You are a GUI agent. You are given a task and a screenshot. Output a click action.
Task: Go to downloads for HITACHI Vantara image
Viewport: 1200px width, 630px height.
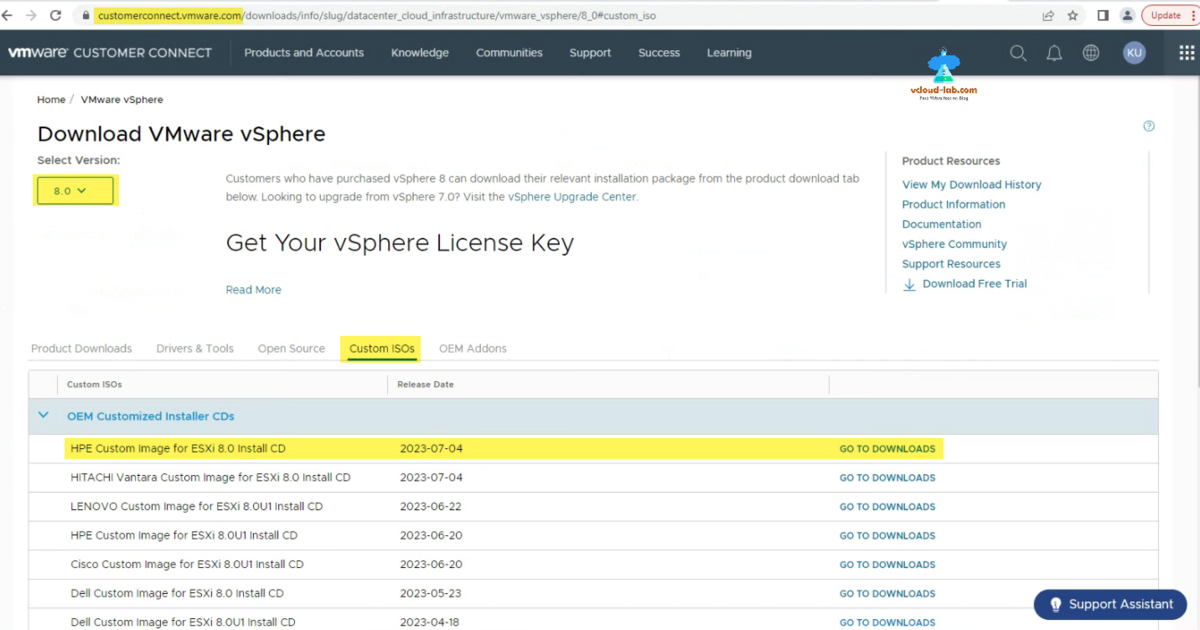point(888,478)
